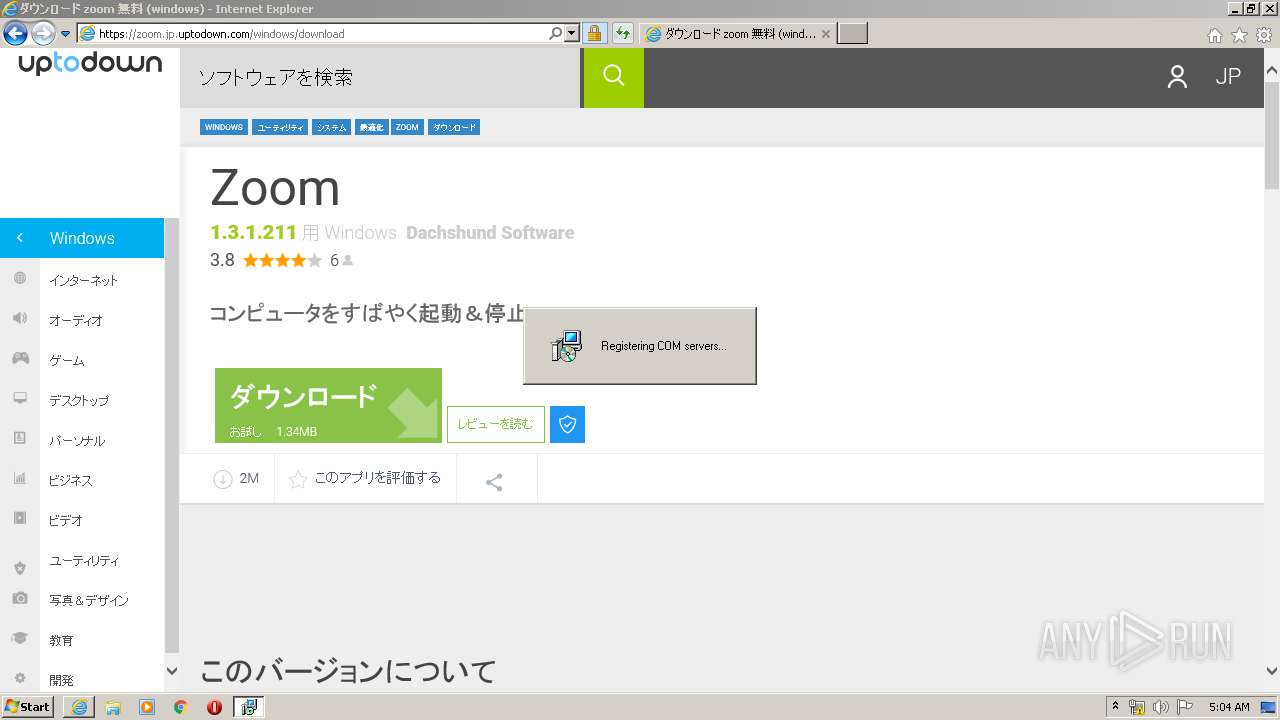Select 教育 category in sidebar
Viewport: 1280px width, 720px height.
coord(61,640)
